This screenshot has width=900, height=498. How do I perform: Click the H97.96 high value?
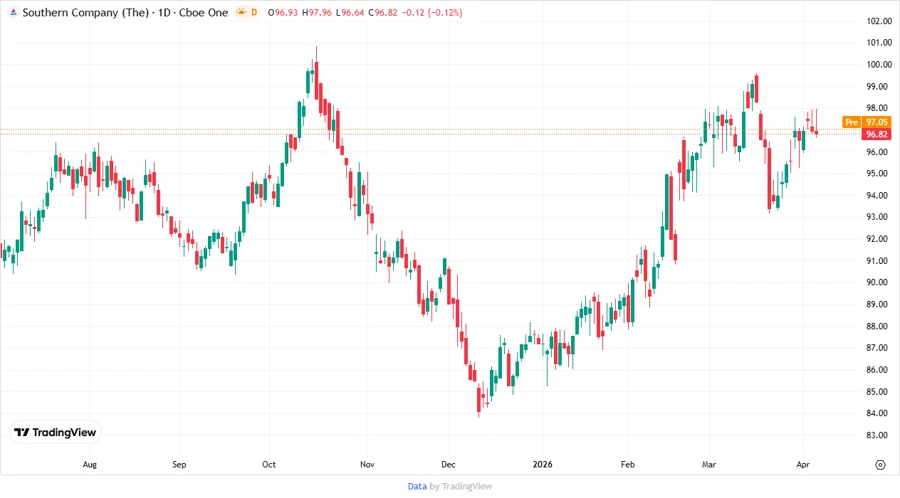coord(317,12)
